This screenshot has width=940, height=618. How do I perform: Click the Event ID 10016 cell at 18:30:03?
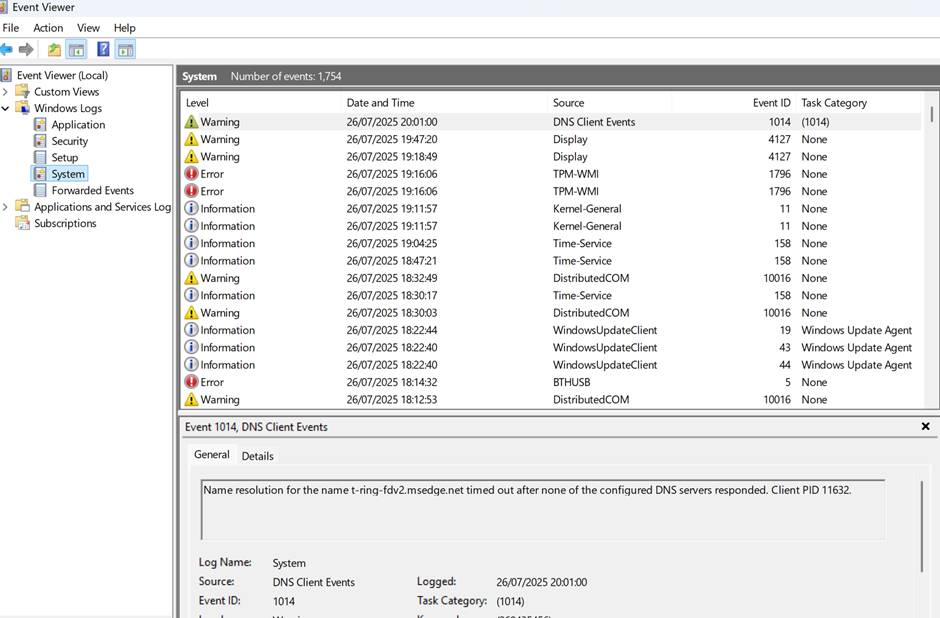tap(777, 313)
